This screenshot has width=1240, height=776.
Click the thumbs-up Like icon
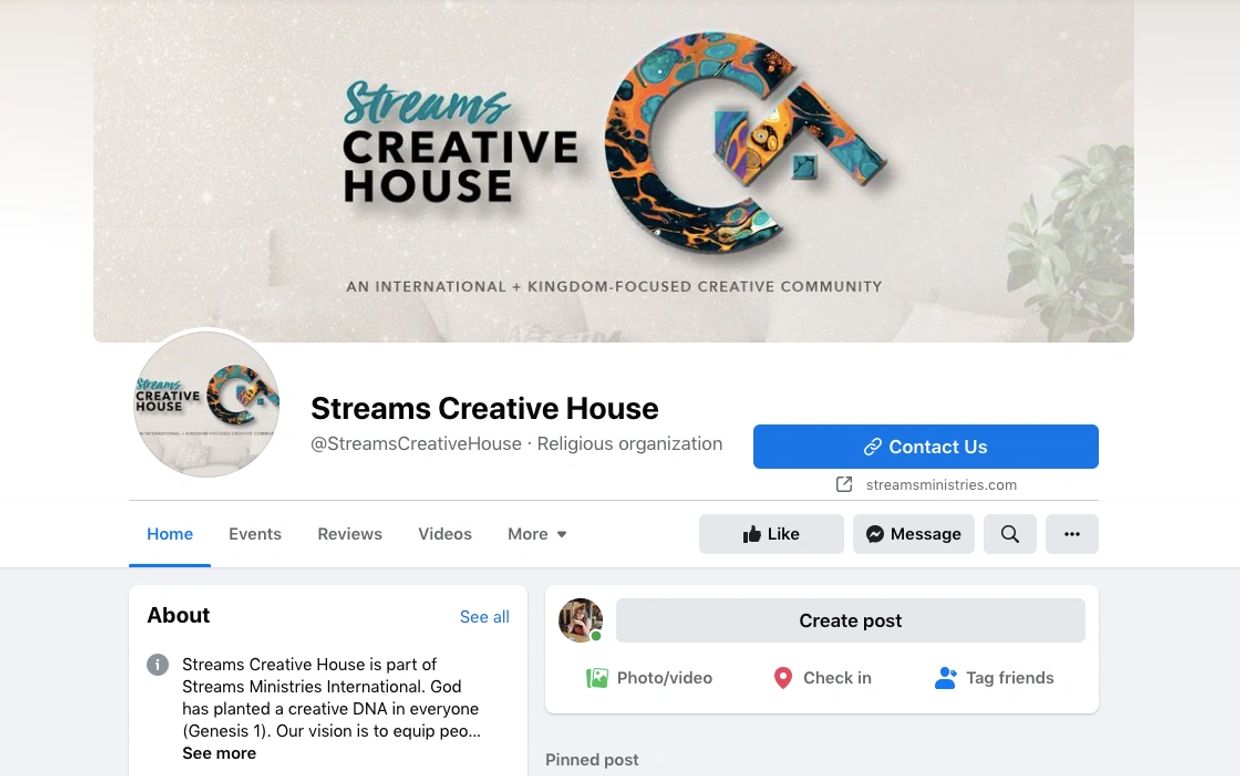[x=752, y=534]
